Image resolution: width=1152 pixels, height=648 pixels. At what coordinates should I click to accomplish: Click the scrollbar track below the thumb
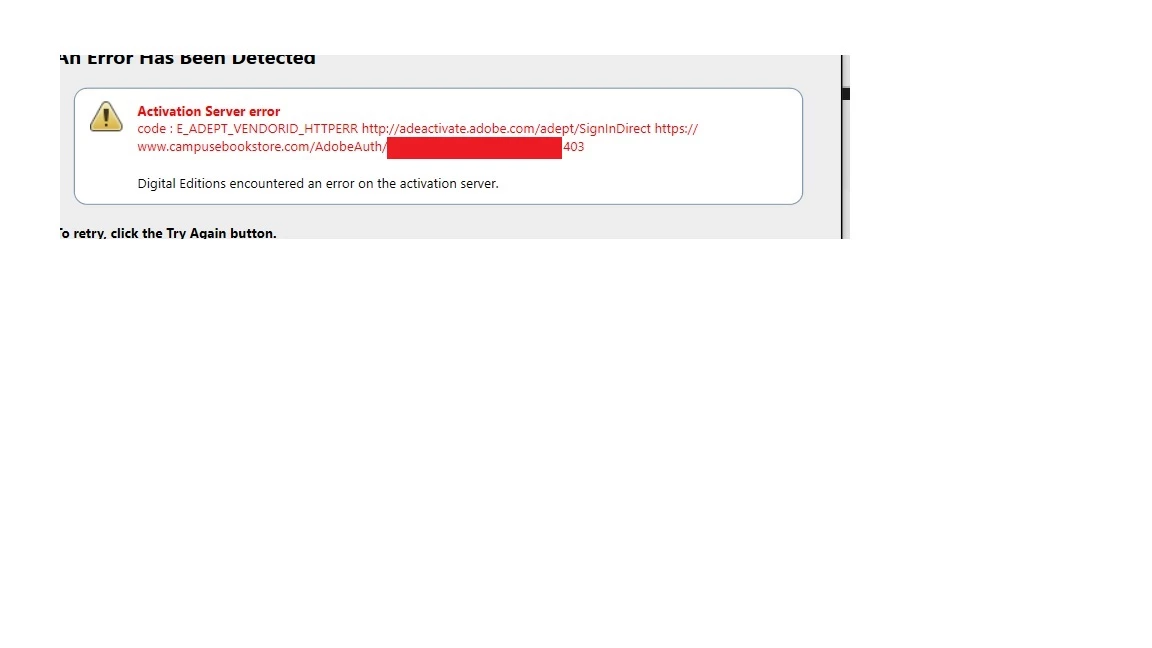[846, 169]
